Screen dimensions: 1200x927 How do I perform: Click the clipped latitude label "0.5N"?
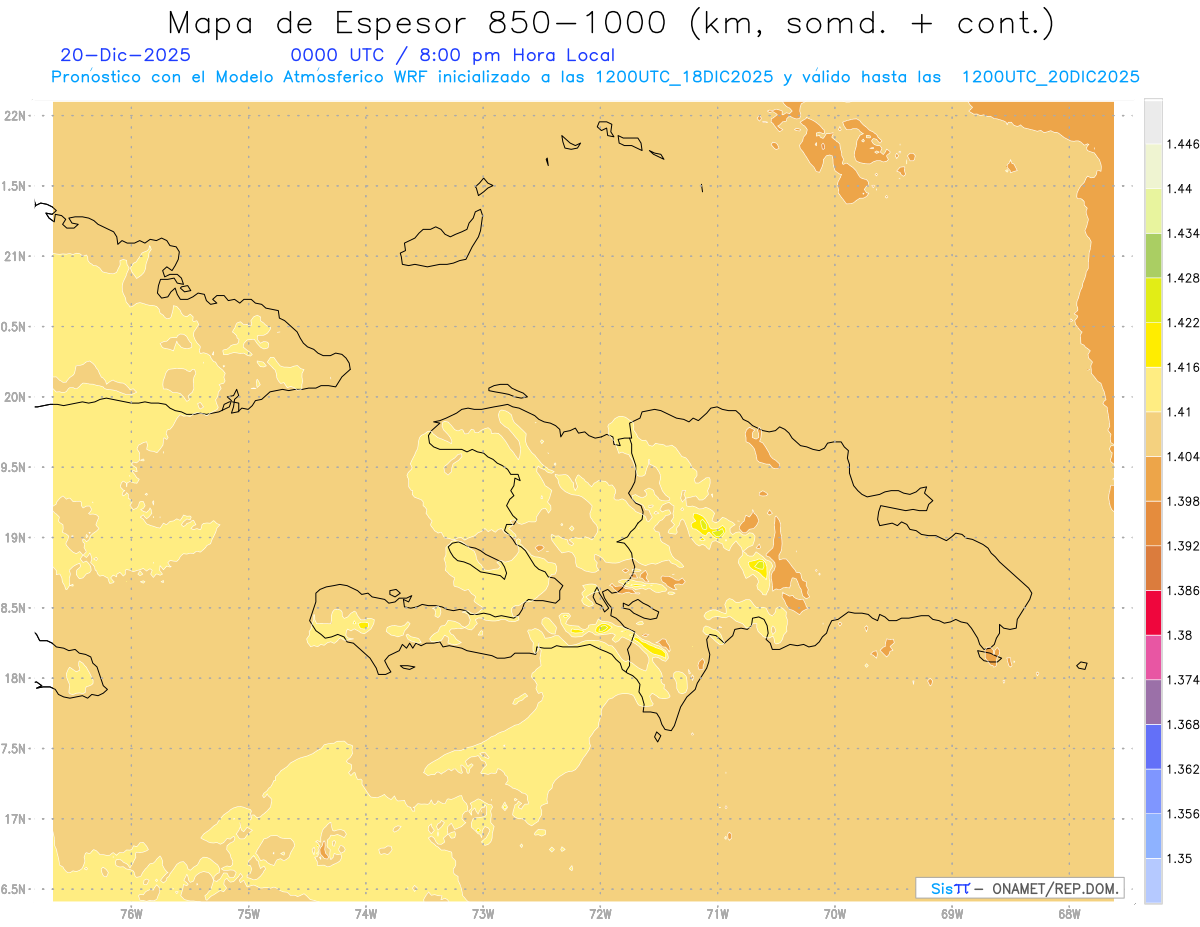(x=14, y=327)
